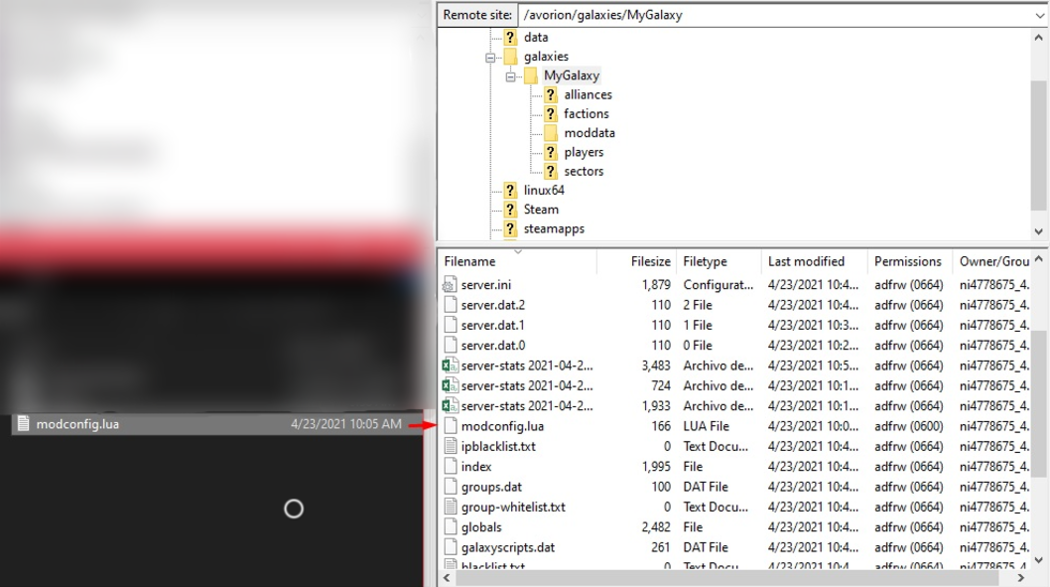The image size is (1050, 587).
Task: Click the modconfig.lua file icon in remote list
Action: [x=449, y=426]
